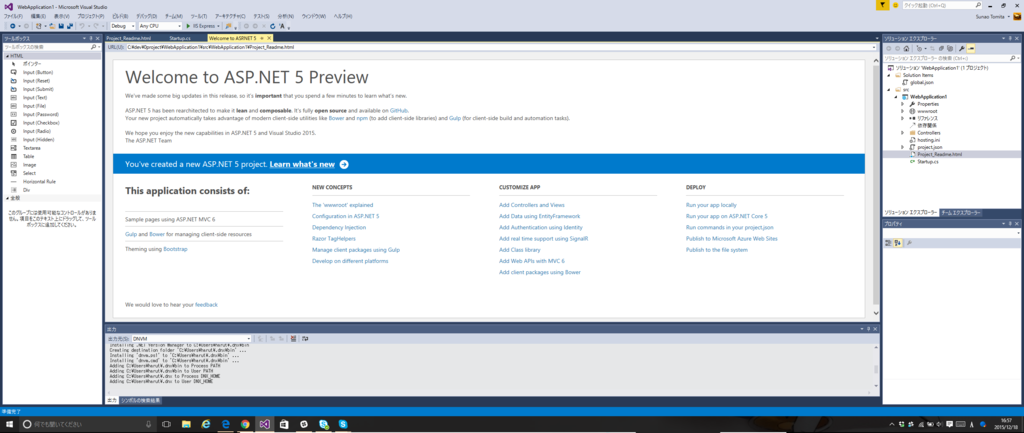Open Google Chrome from the taskbar
The image size is (1024, 433).
point(245,424)
